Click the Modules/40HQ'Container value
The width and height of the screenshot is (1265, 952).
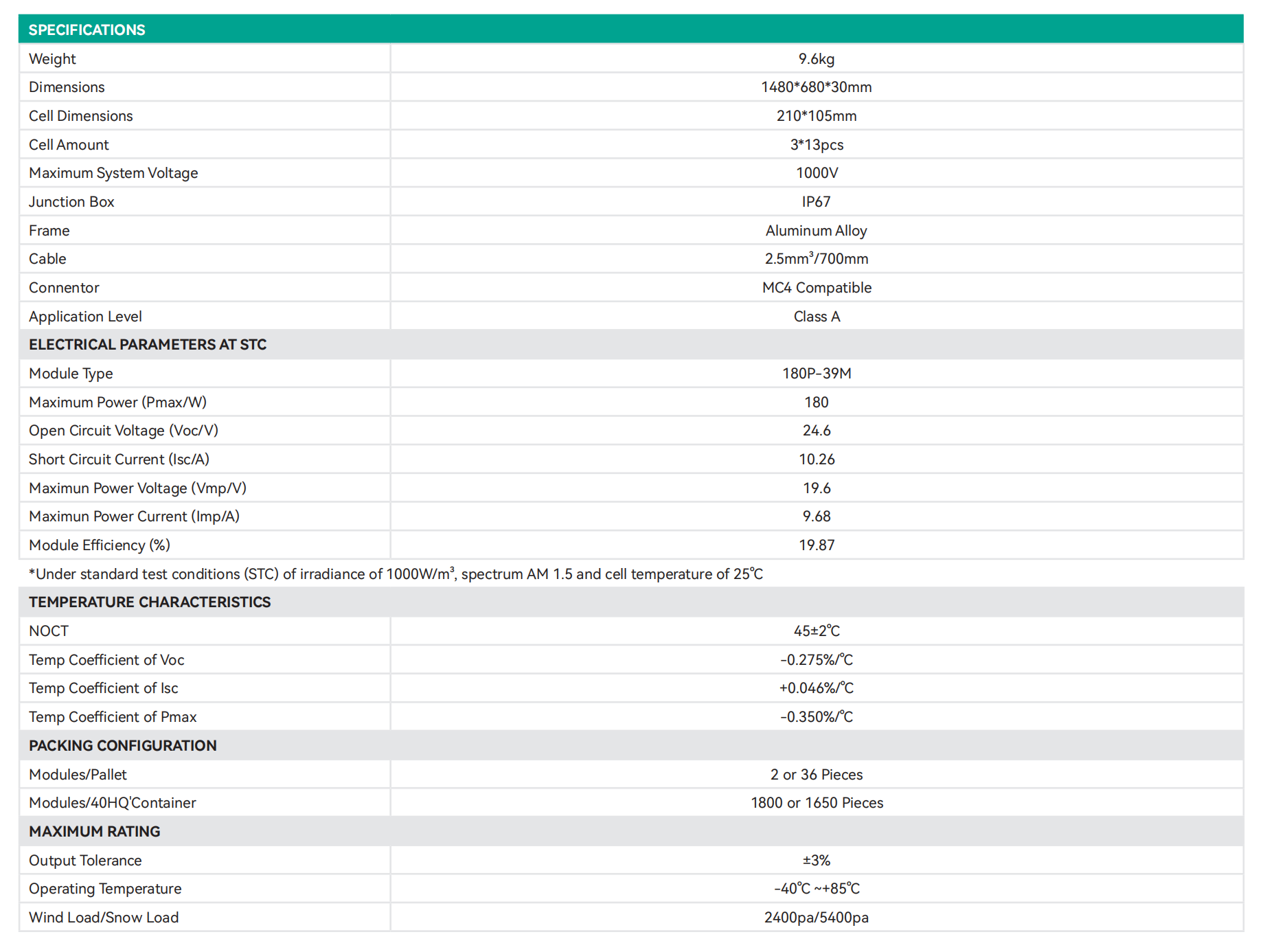click(816, 803)
